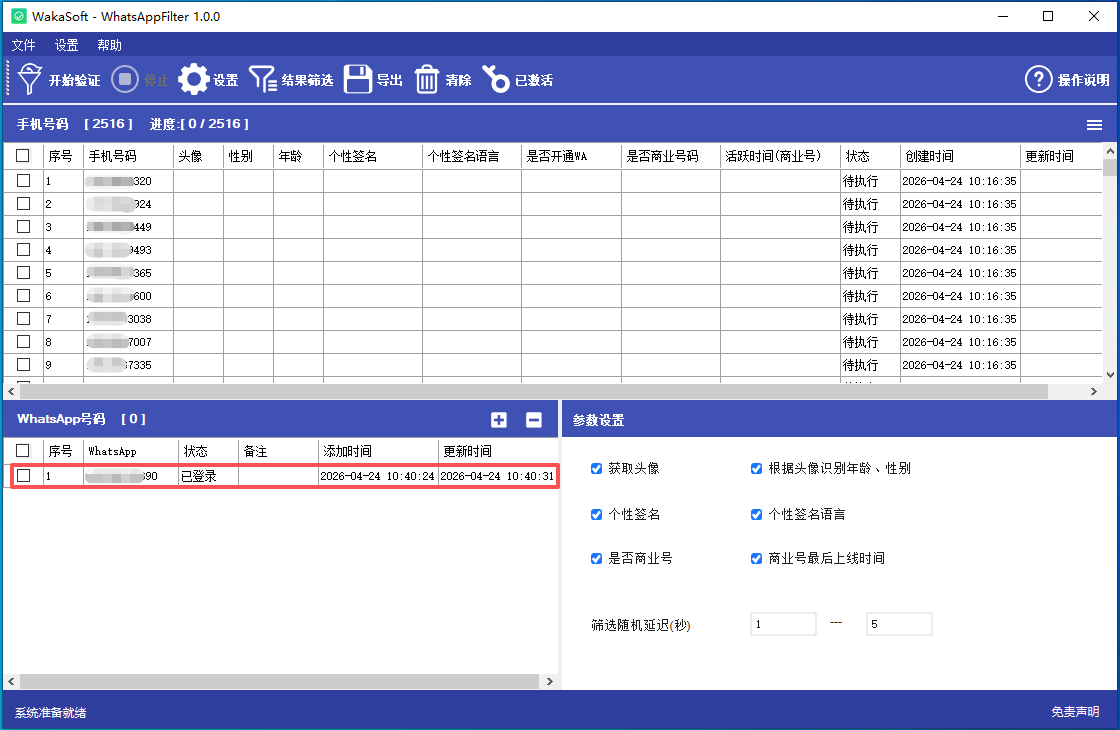
Task: Click the 已激活 key icon
Action: tap(496, 80)
